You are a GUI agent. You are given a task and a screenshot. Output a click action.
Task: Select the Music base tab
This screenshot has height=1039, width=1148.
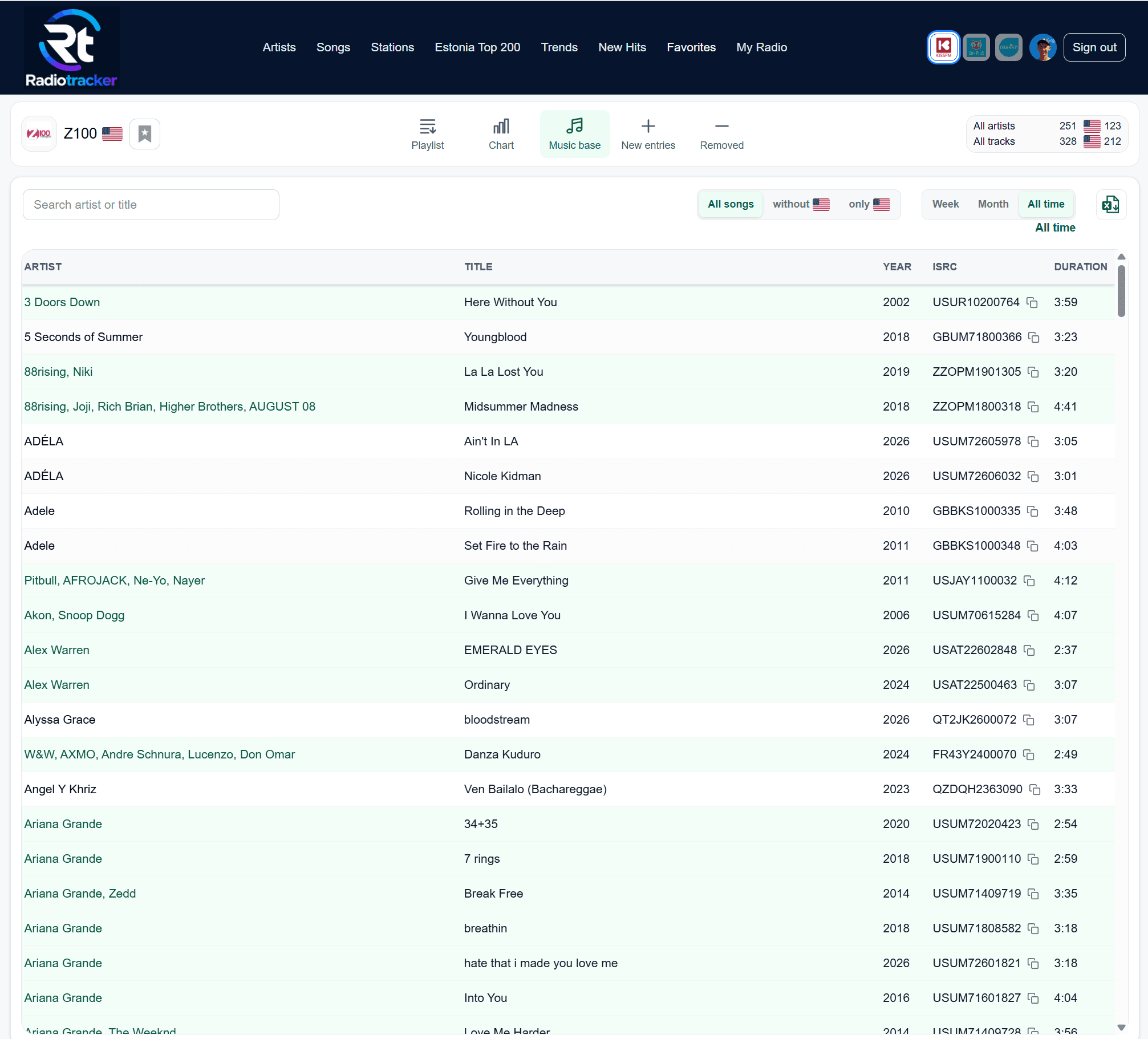575,134
